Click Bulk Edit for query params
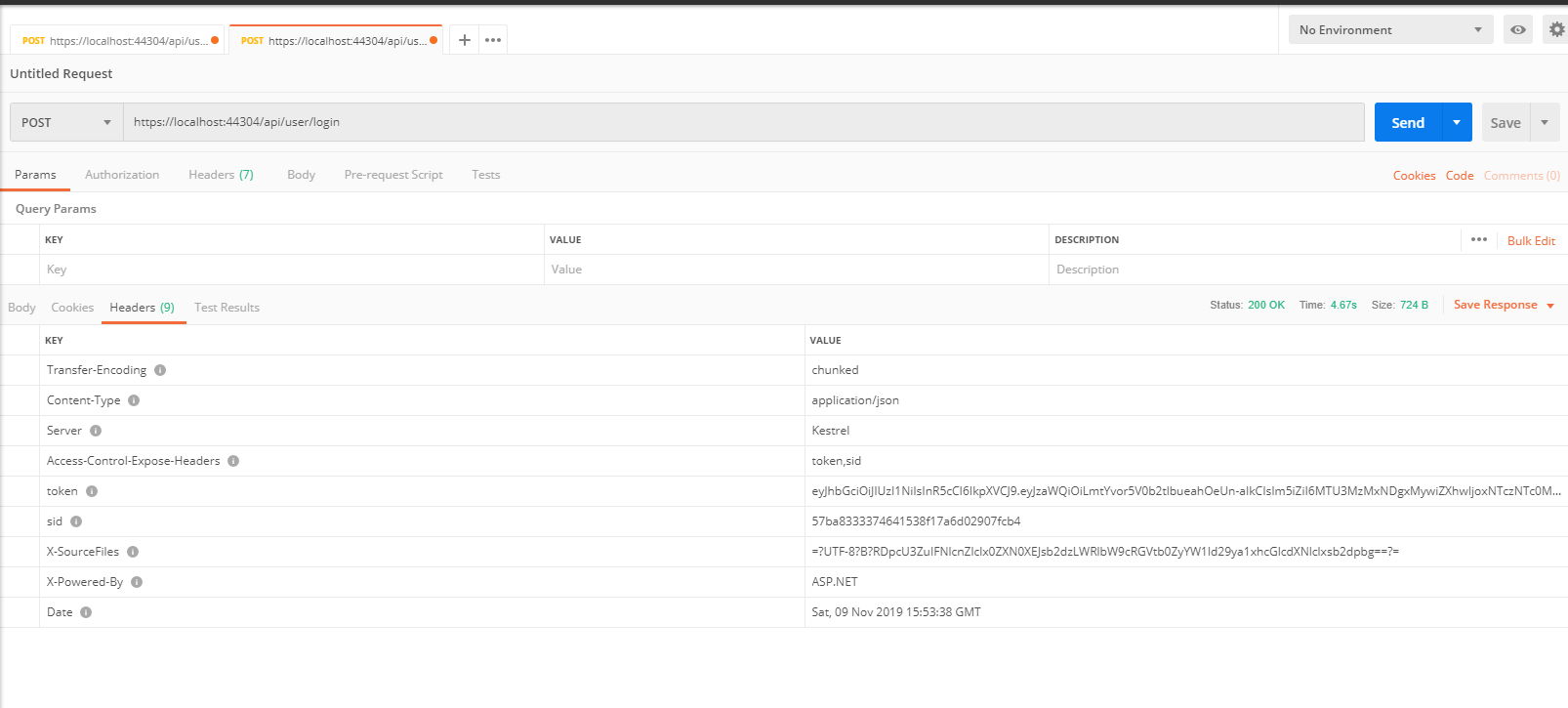 tap(1531, 241)
